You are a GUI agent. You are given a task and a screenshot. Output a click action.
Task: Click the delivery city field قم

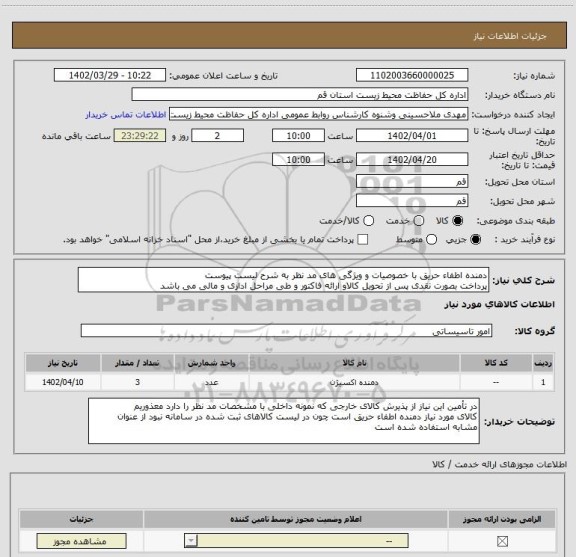412,201
